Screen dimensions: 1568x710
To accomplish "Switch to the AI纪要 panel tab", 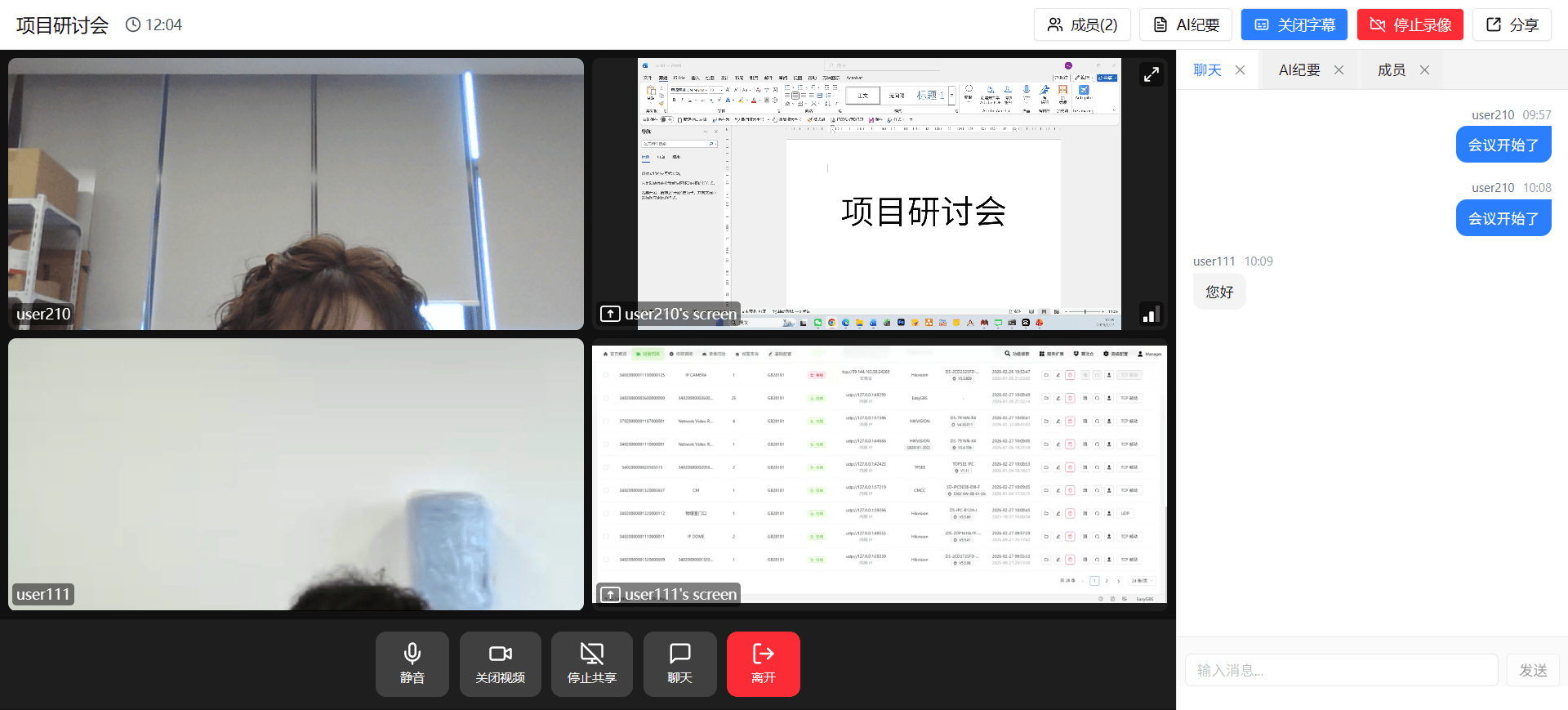I will pos(1299,70).
